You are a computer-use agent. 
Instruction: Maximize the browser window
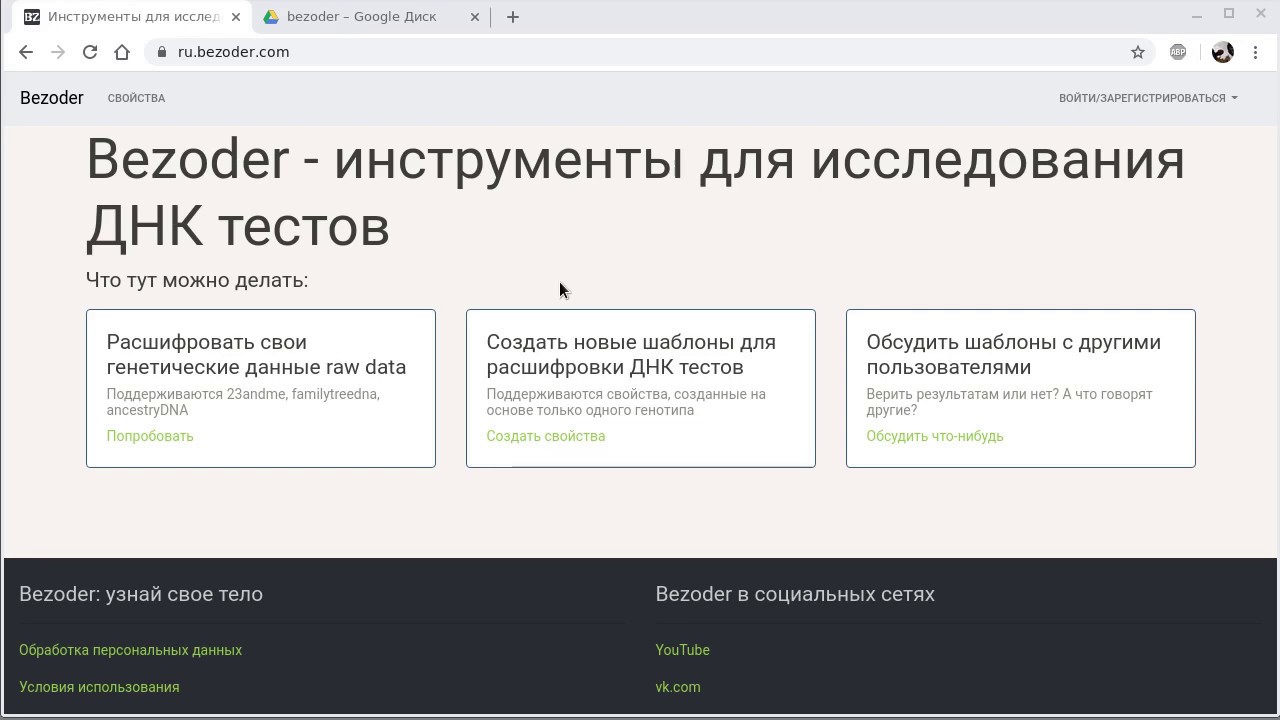point(1229,14)
